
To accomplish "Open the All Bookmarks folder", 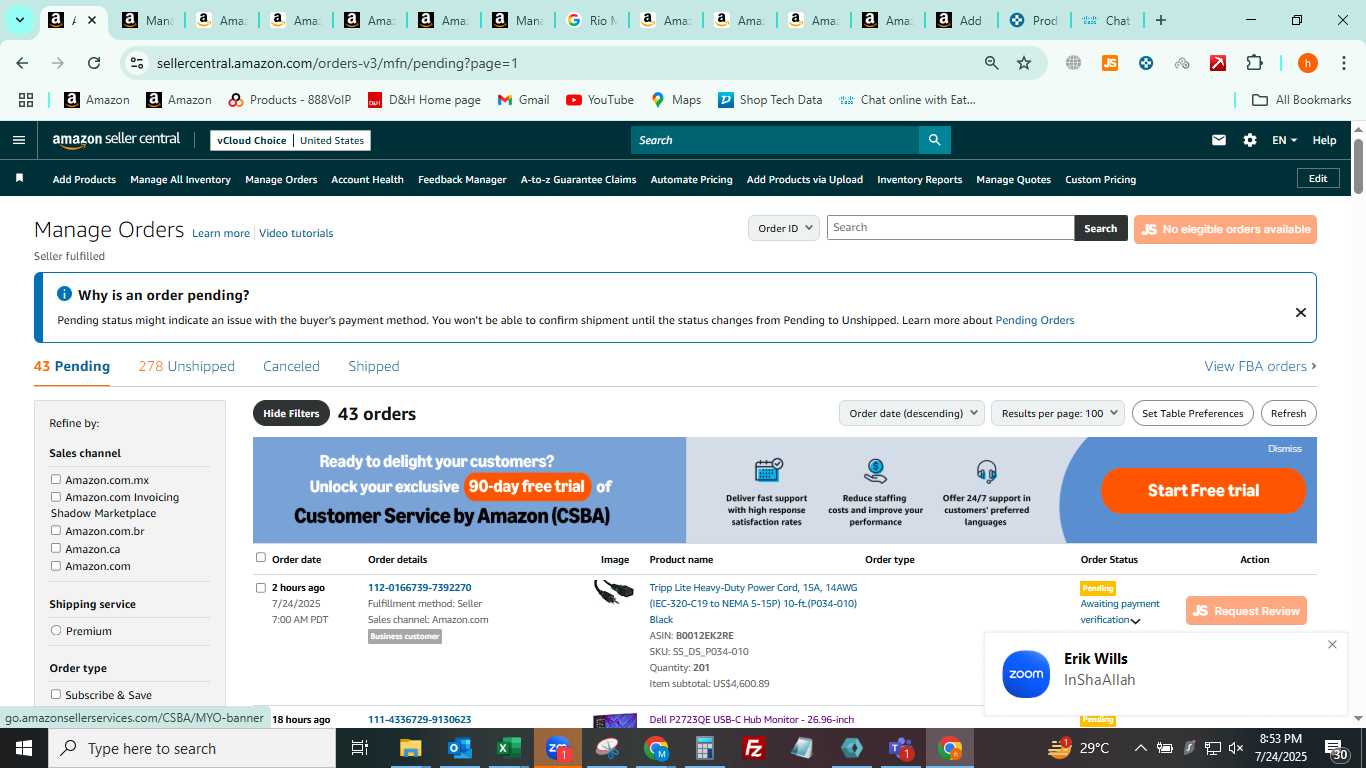I will click(x=1301, y=100).
